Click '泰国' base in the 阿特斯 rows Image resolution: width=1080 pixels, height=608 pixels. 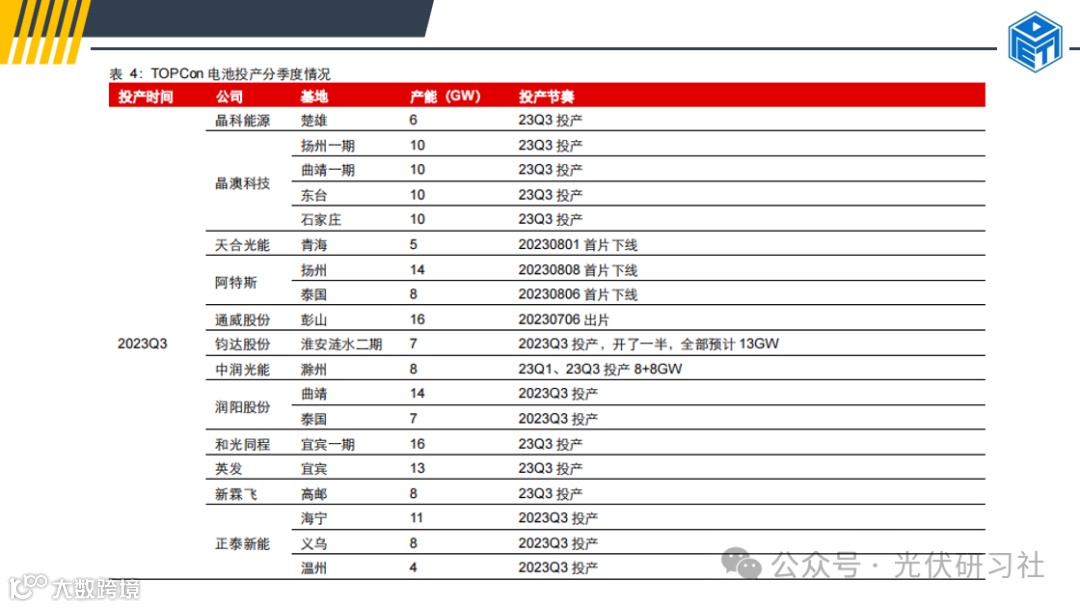pos(313,295)
